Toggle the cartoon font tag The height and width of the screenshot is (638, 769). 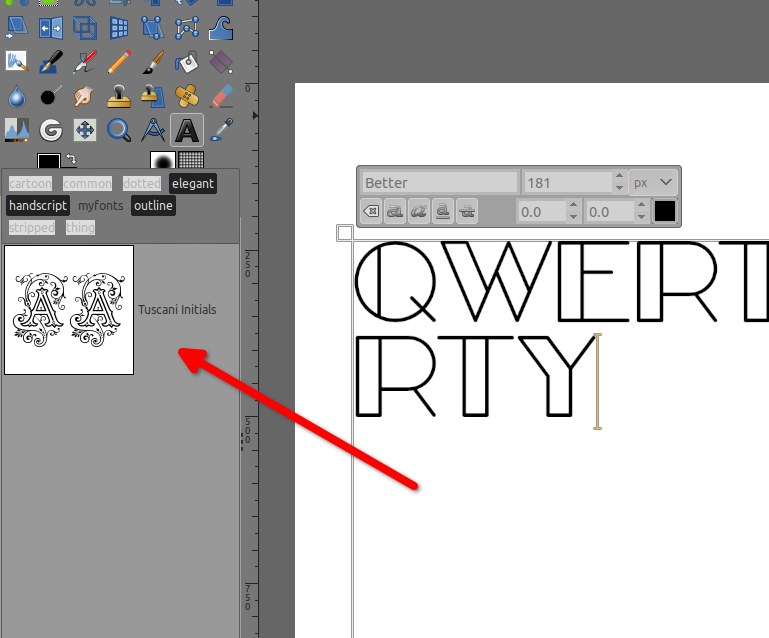[x=30, y=183]
